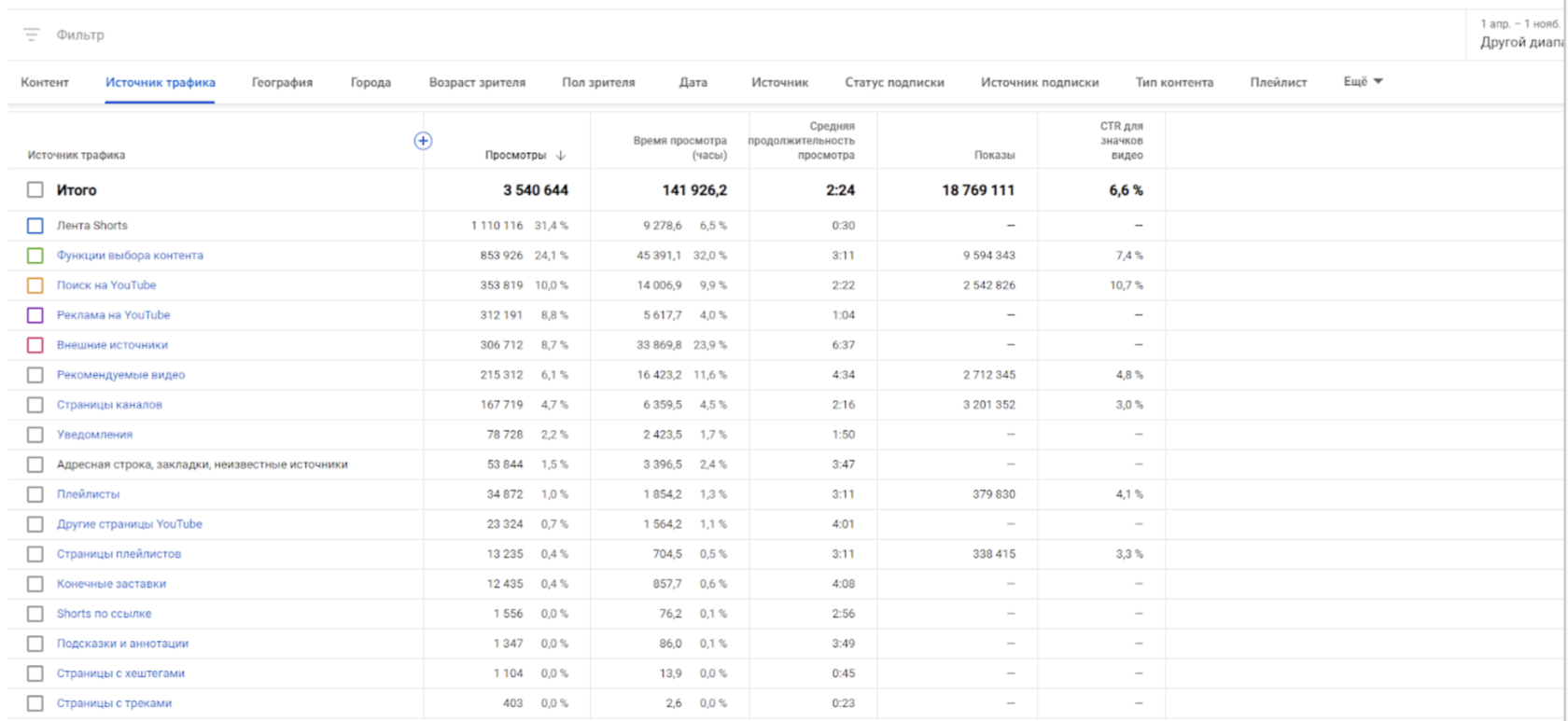This screenshot has width=1568, height=721.
Task: Add a metric with the plus icon
Action: click(x=423, y=141)
